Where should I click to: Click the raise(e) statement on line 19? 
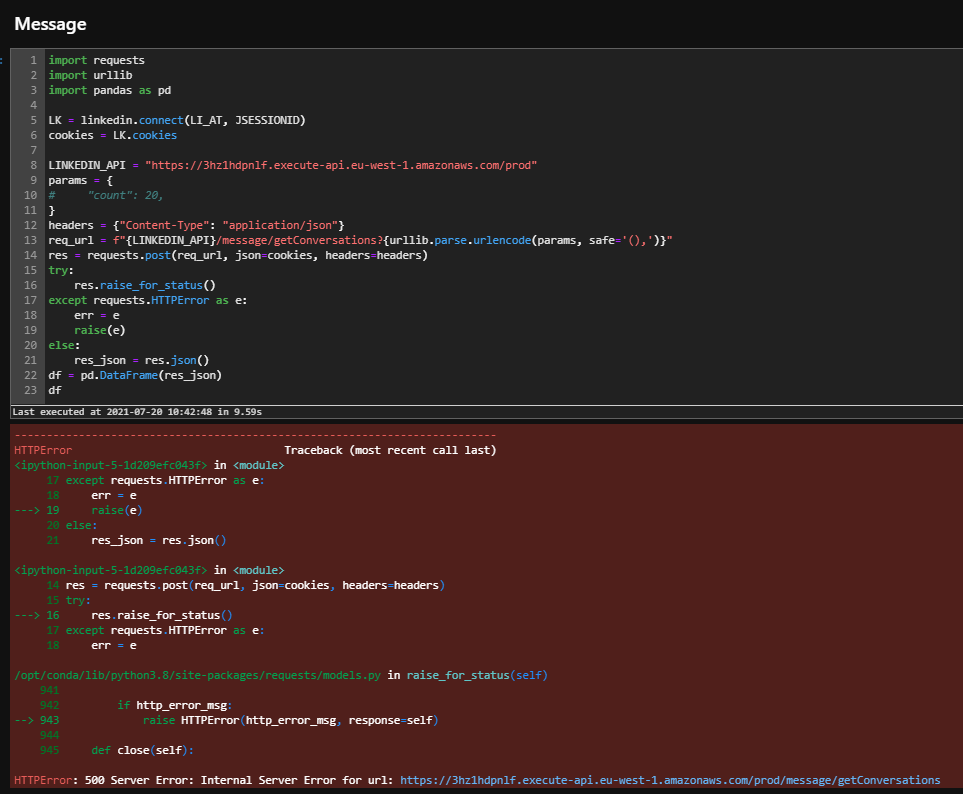(x=101, y=329)
